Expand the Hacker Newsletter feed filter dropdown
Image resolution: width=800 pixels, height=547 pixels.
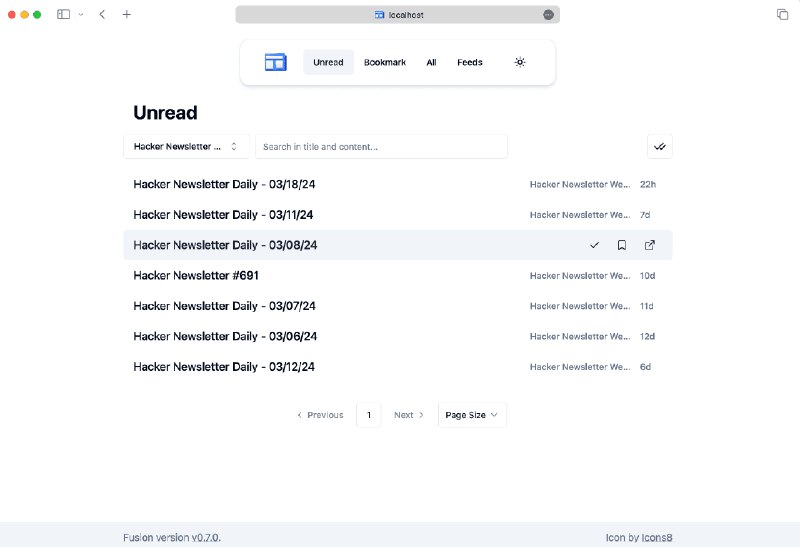coord(186,147)
